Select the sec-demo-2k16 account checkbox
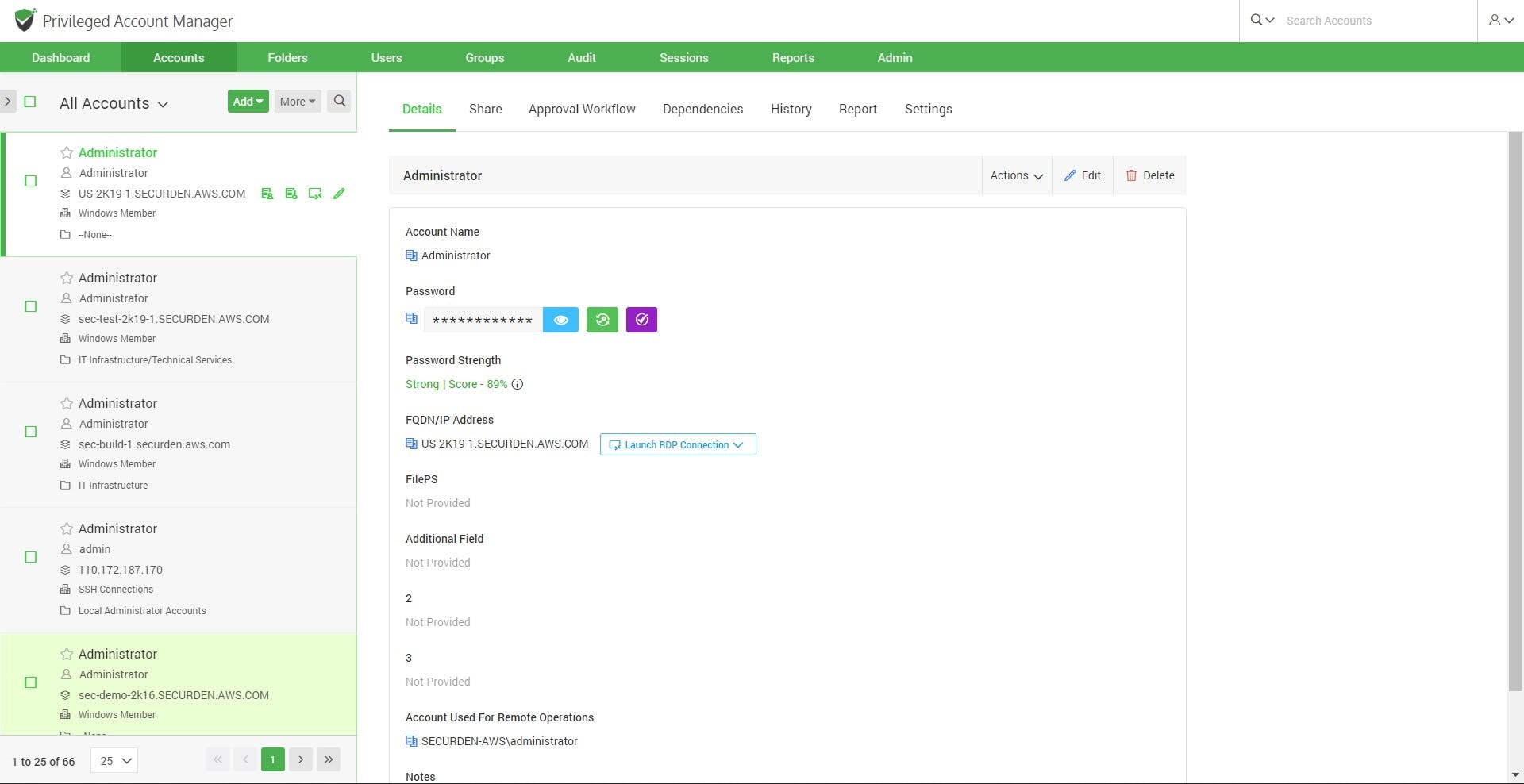Screen dimensions: 1524x784 click(31, 682)
